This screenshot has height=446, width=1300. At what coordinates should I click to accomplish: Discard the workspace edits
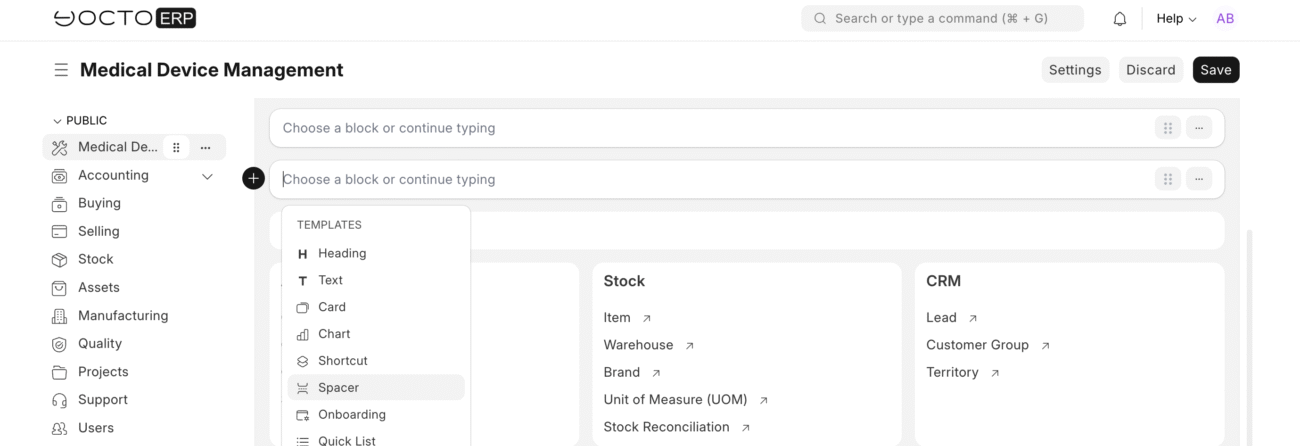click(1150, 70)
